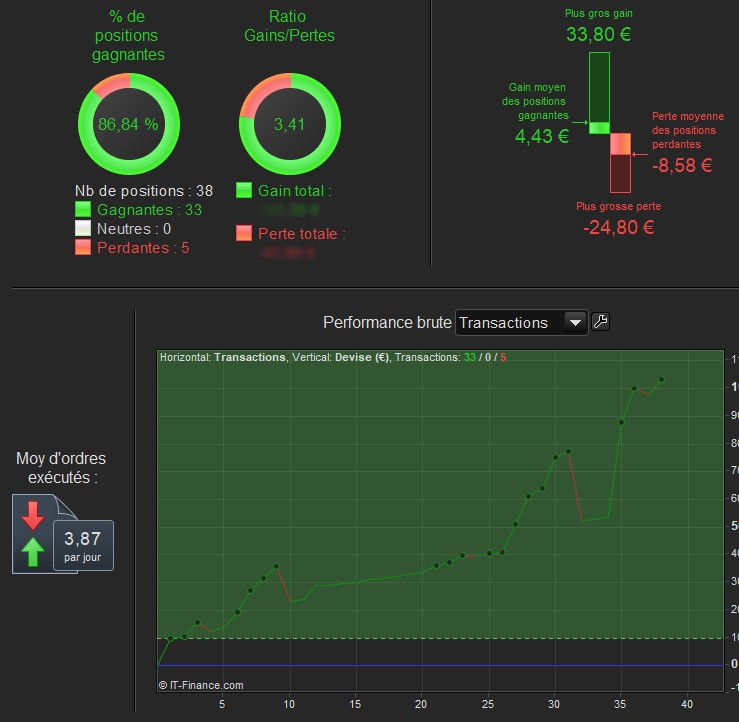Click the red down arrow orders icon
Screen dimensions: 739x722
33,515
